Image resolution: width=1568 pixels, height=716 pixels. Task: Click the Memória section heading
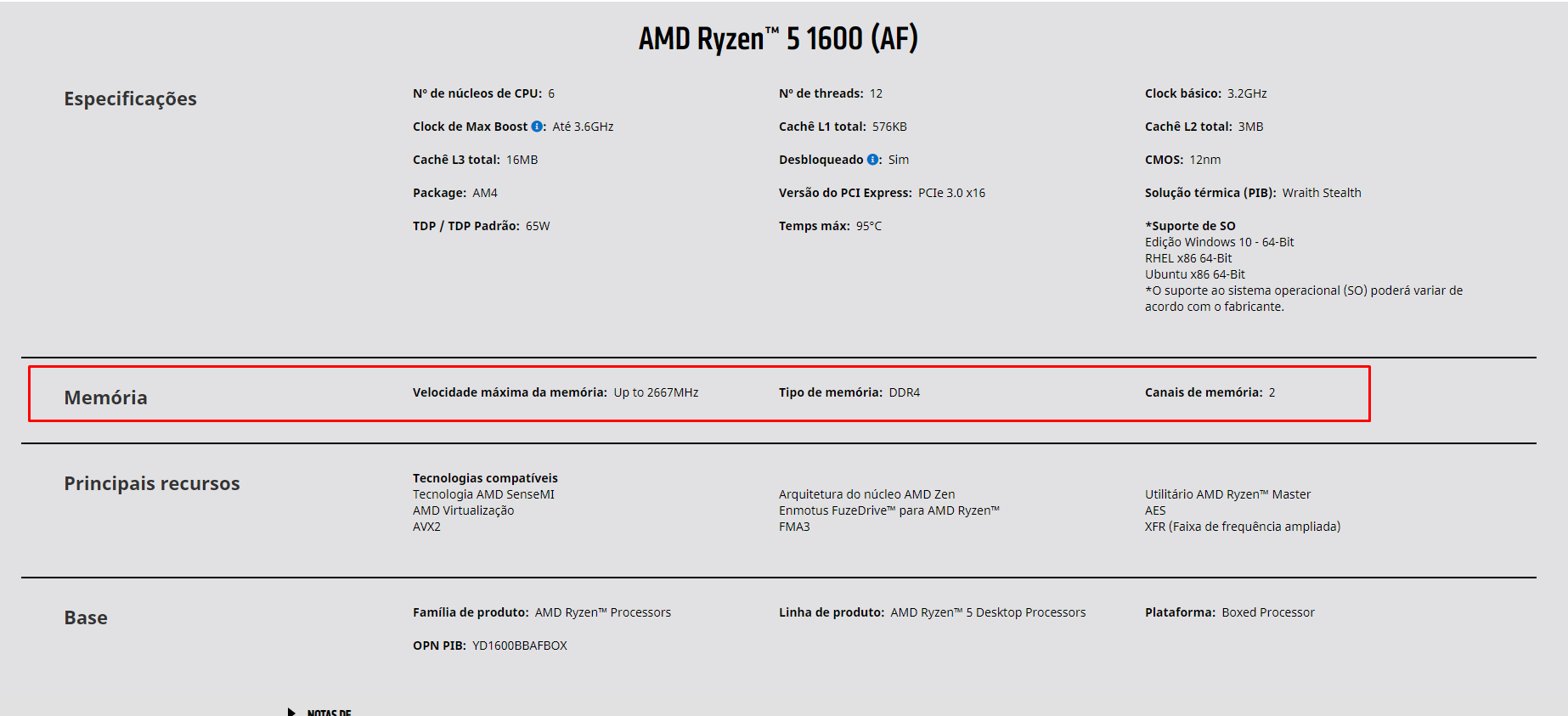pyautogui.click(x=106, y=397)
